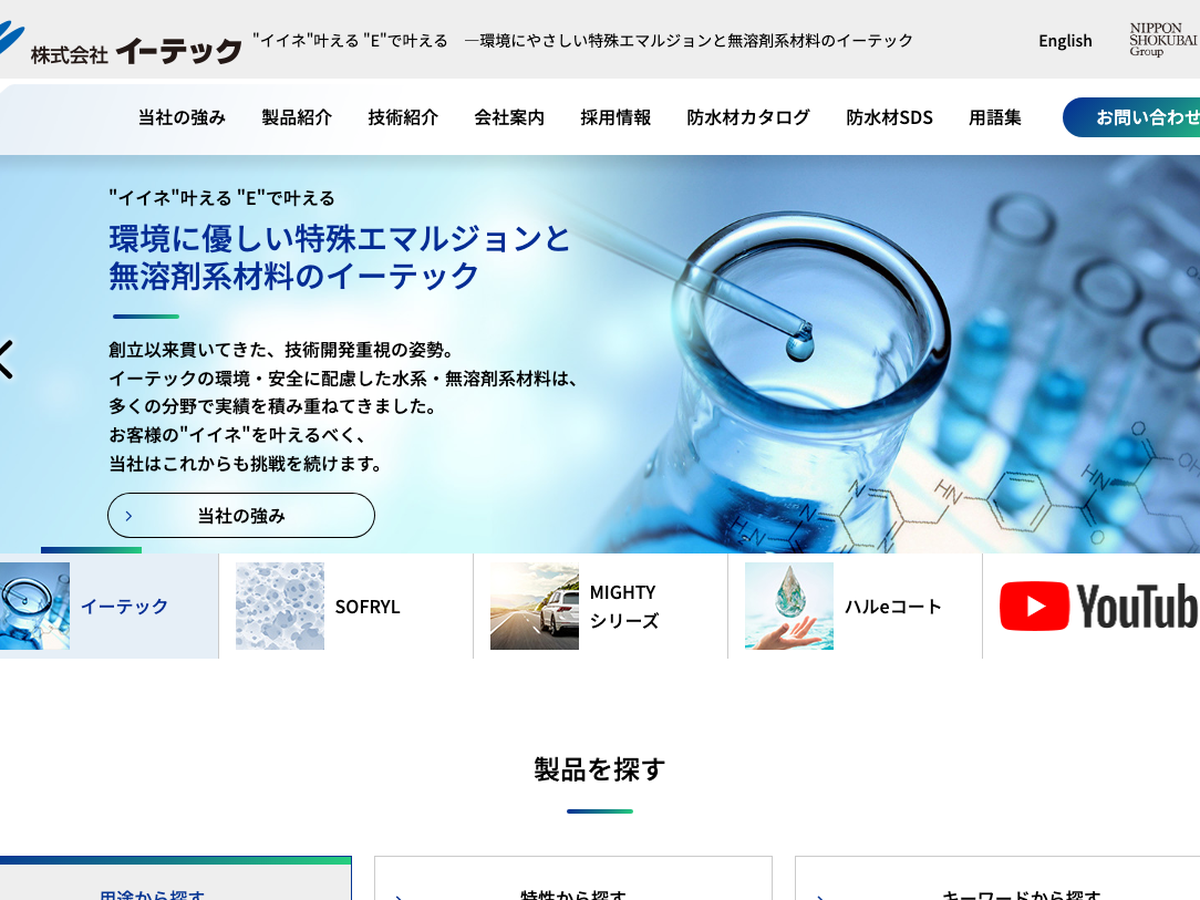Go to previous slide with left arrow
The width and height of the screenshot is (1200, 900).
coord(6,359)
